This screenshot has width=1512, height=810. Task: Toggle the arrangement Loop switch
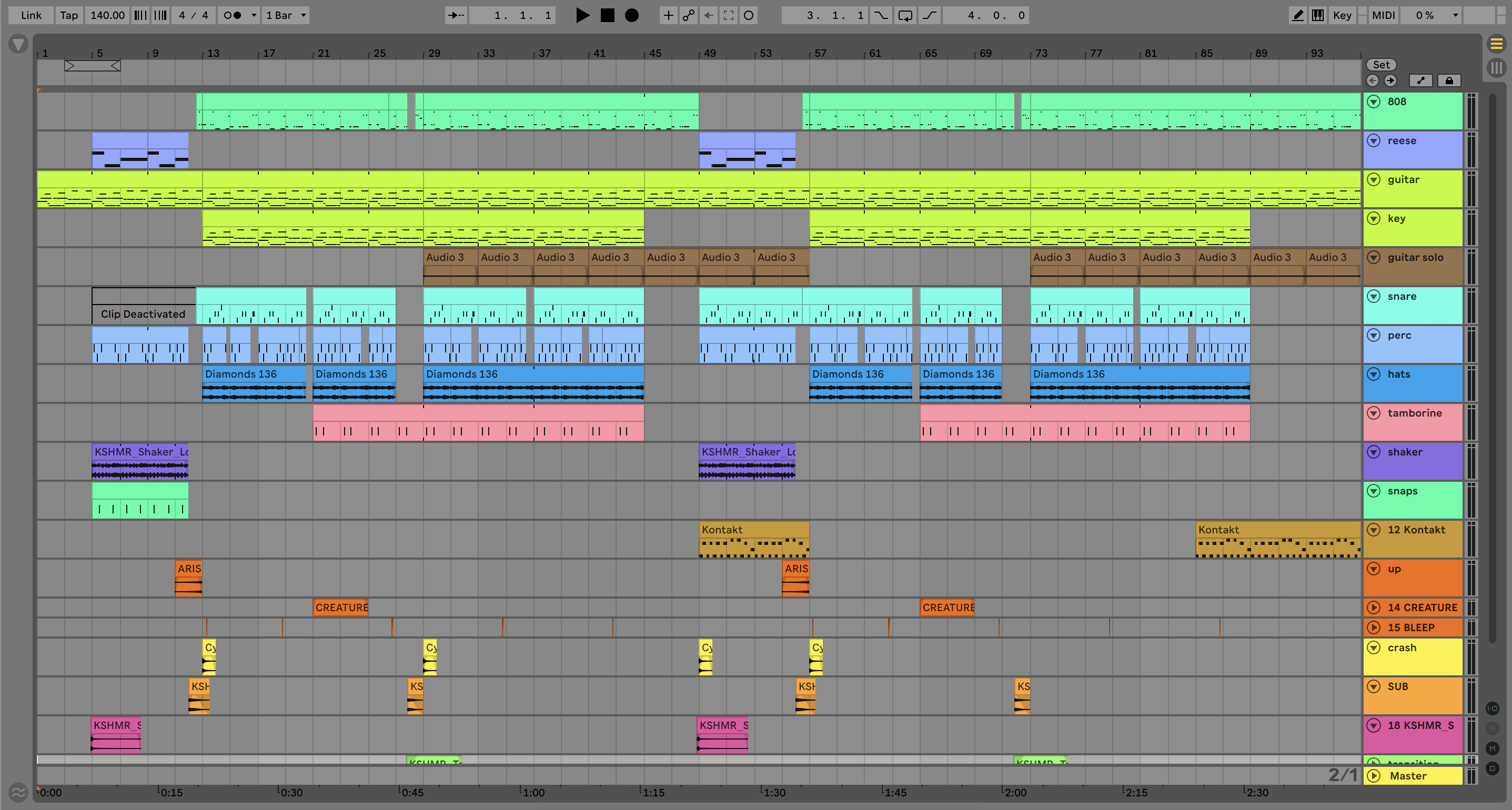tap(905, 15)
